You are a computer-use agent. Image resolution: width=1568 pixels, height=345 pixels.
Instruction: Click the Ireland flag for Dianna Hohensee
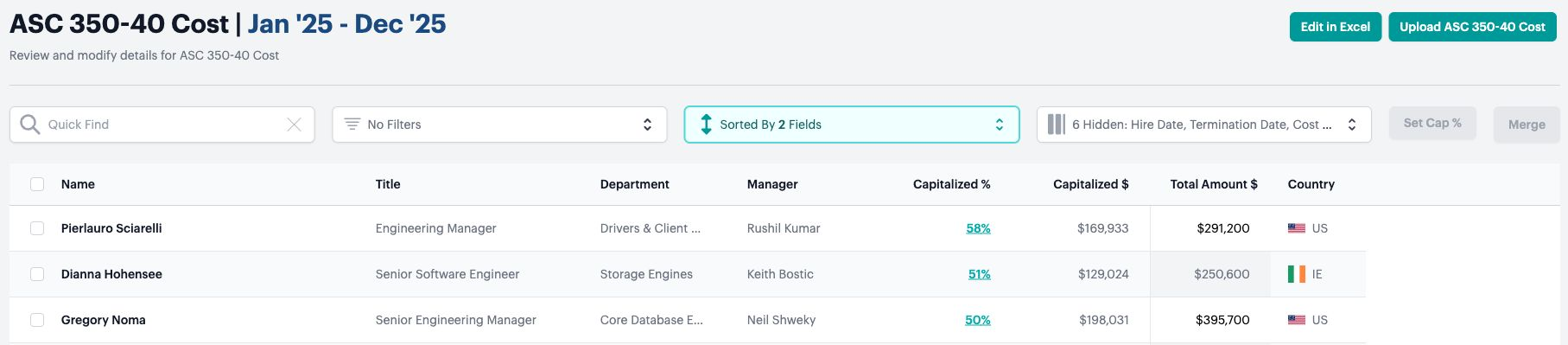click(1297, 274)
